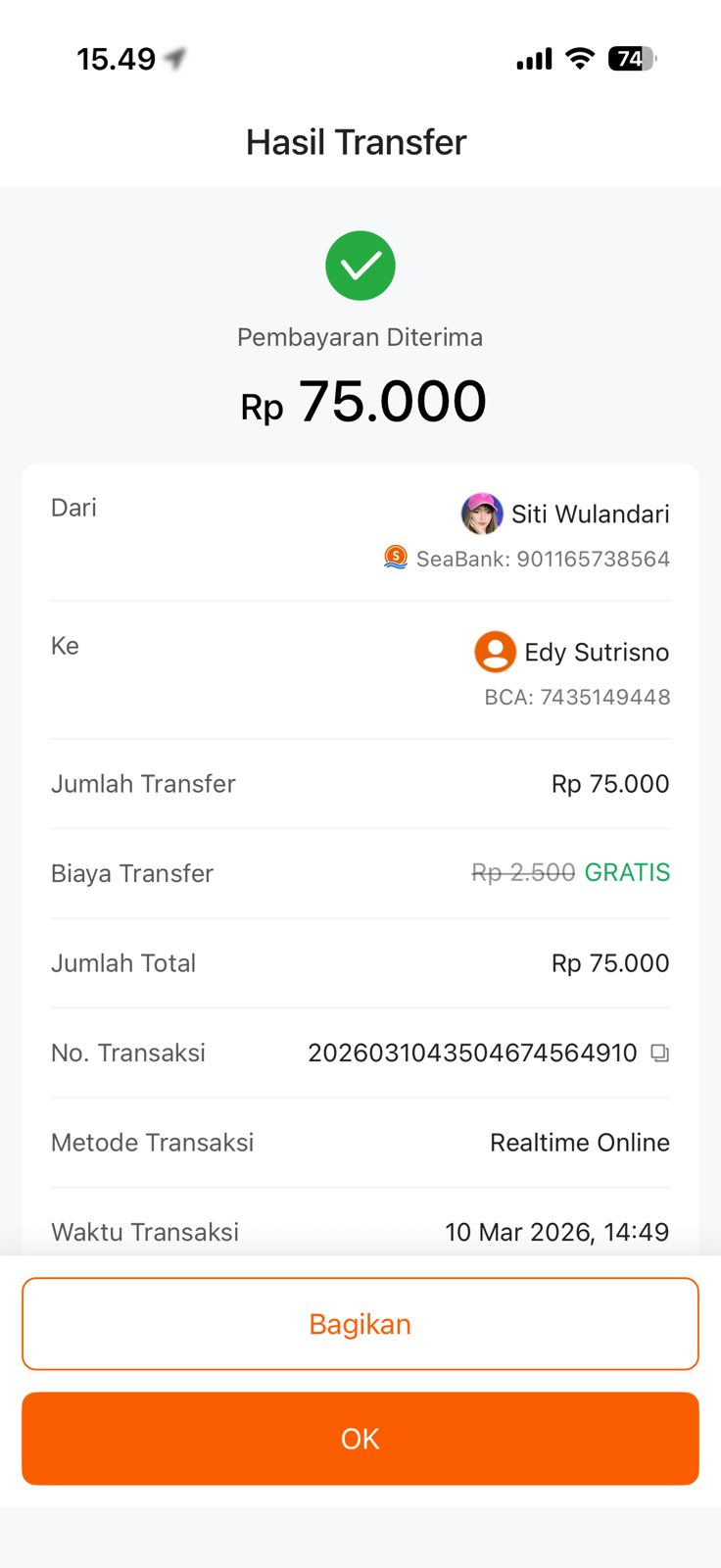Tap the battery indicator in status bar
The height and width of the screenshot is (1568, 721).
pos(632,59)
